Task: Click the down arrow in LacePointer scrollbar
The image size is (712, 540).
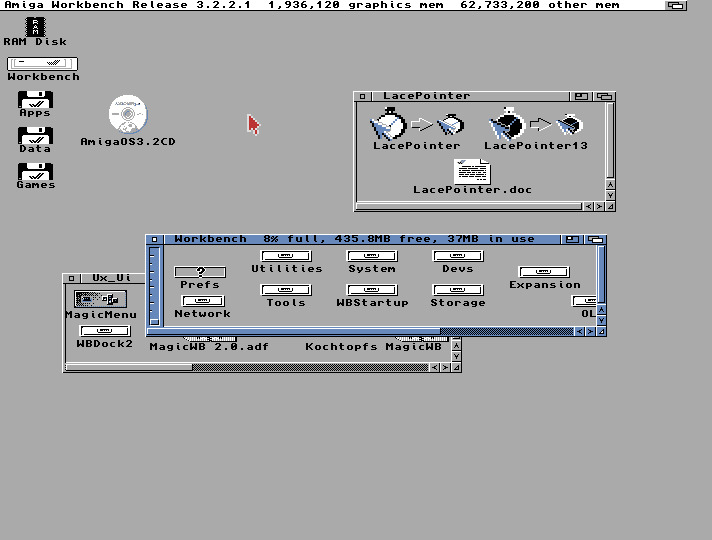Action: click(x=610, y=195)
